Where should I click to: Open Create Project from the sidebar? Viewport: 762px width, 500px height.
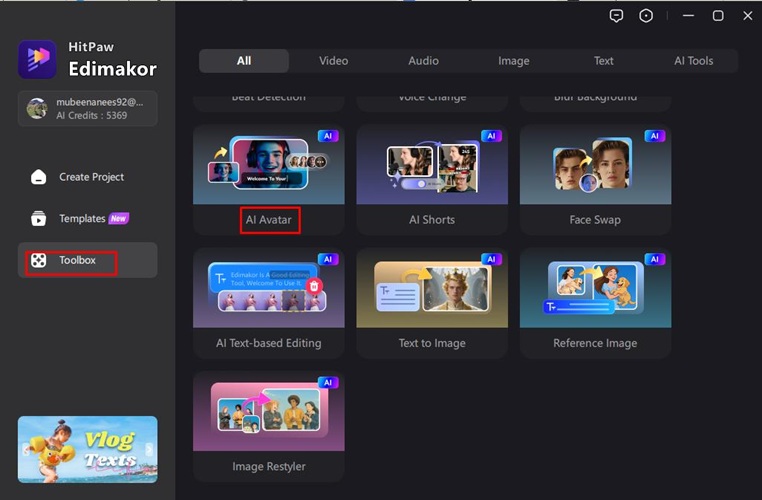pos(87,177)
